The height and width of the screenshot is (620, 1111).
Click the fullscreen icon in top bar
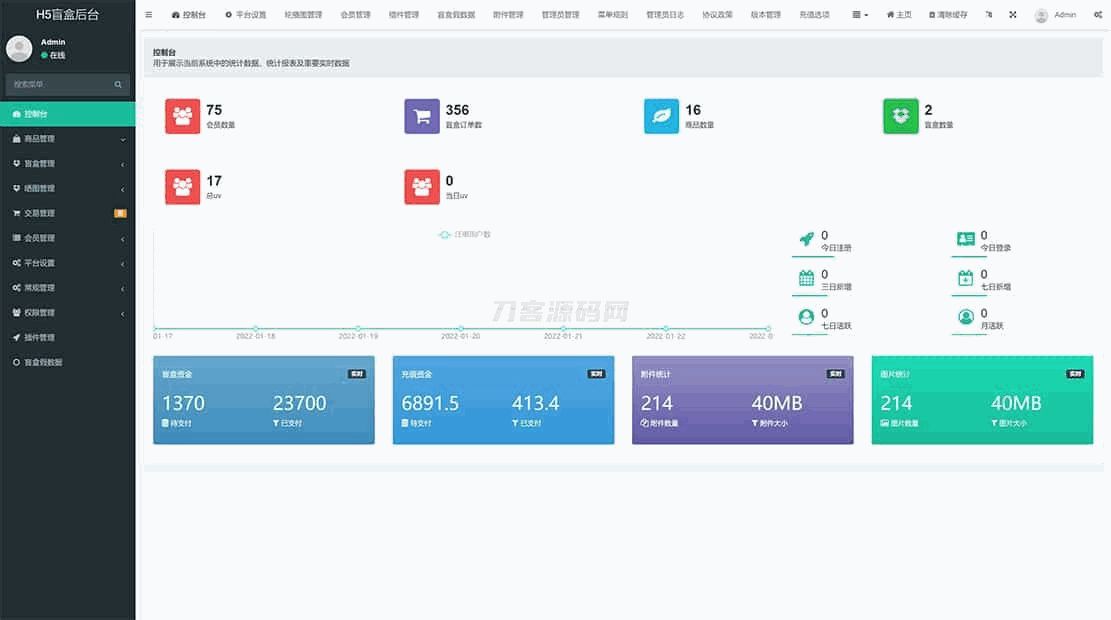pos(1012,15)
